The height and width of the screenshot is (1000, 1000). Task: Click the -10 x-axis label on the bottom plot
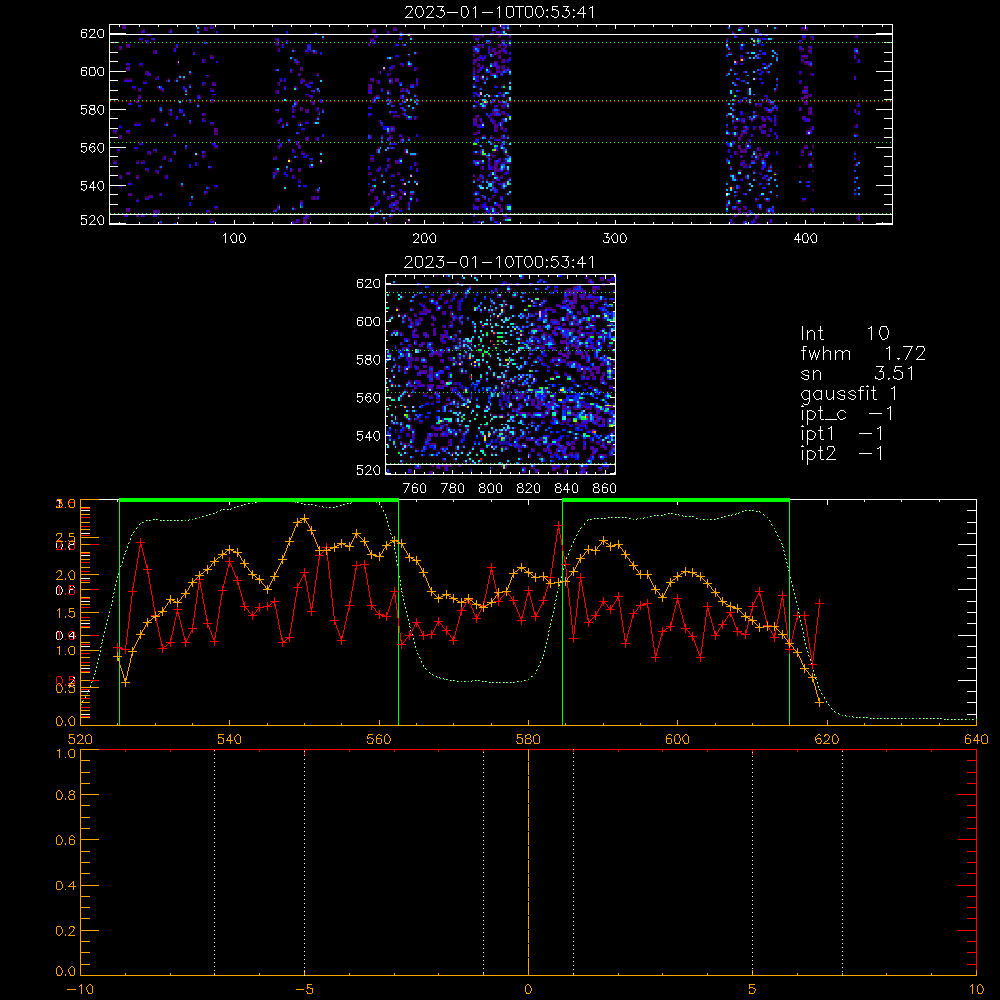click(80, 990)
